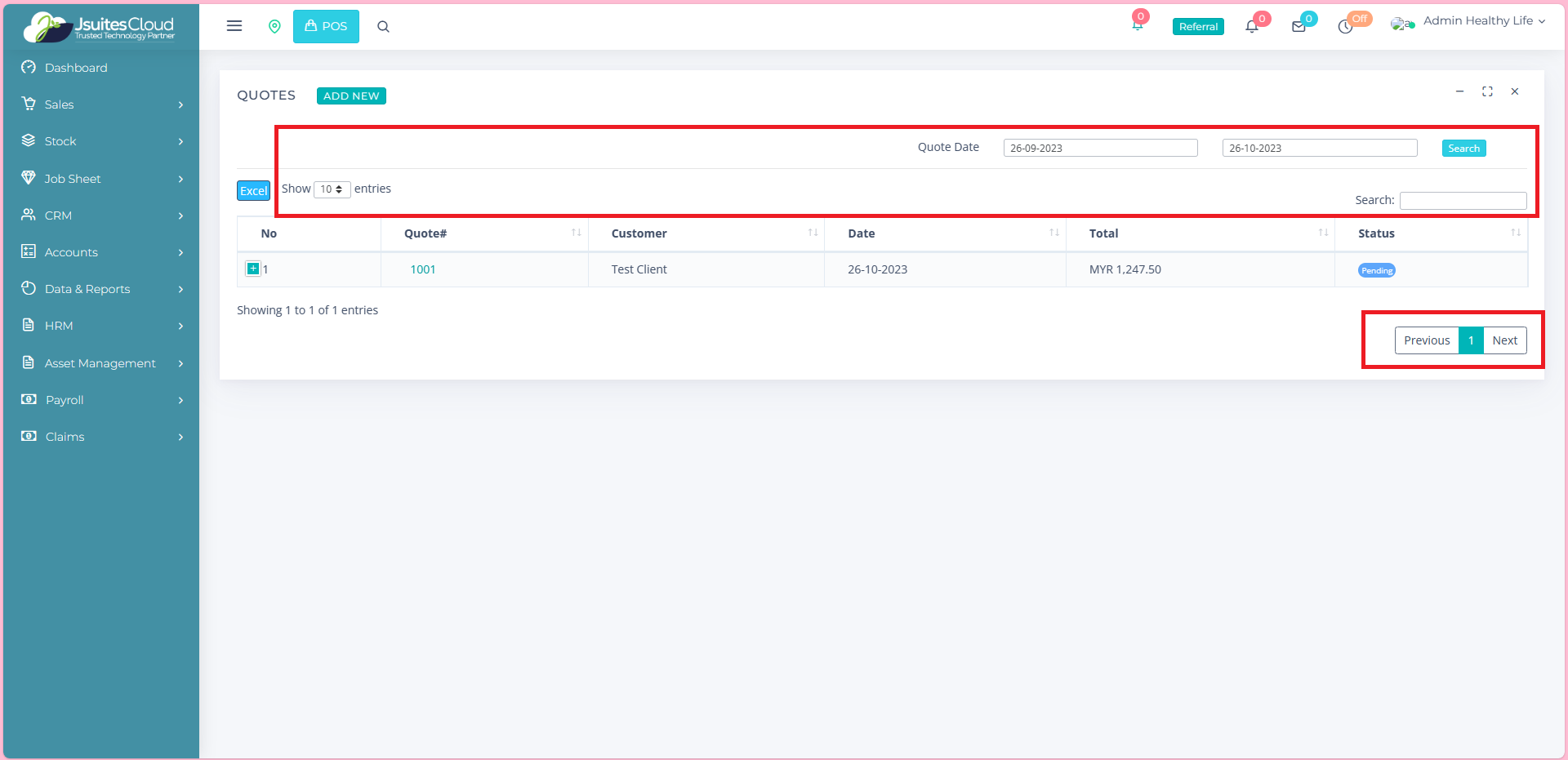Expand row 1 with the plus icon

click(253, 269)
